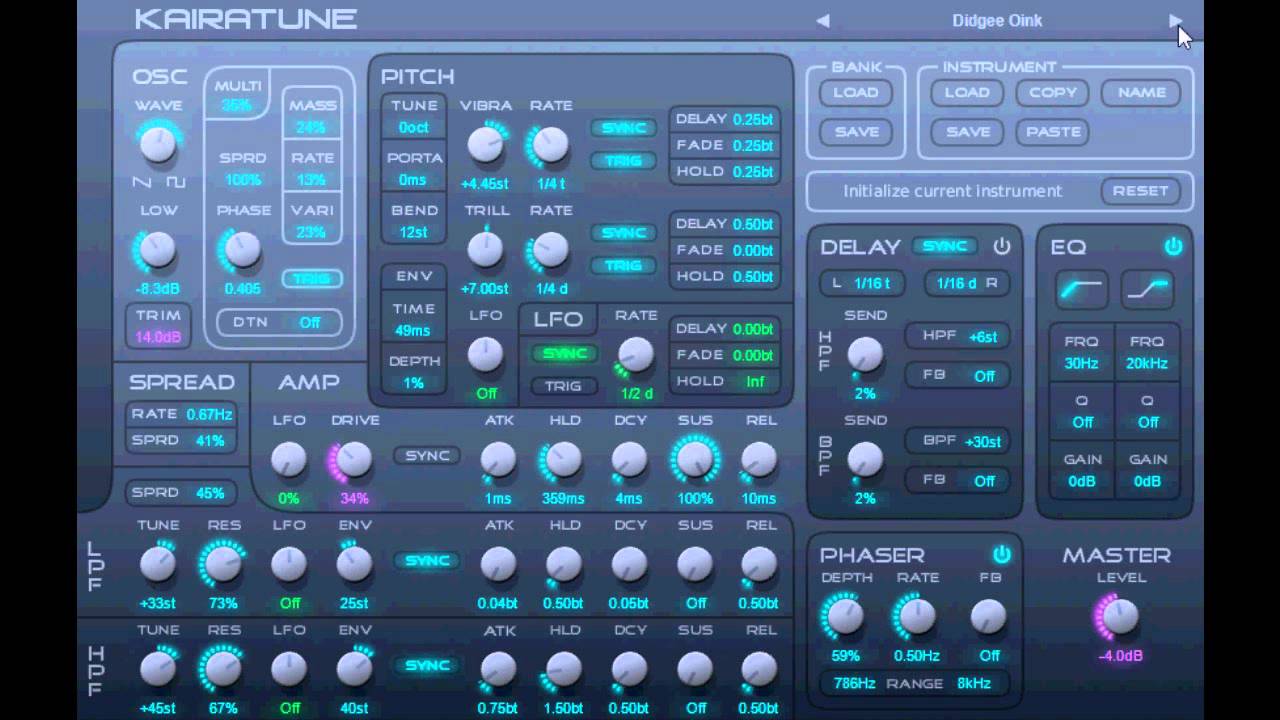Toggle the Amp envelope SYNC button
This screenshot has width=1280, height=720.
click(427, 456)
